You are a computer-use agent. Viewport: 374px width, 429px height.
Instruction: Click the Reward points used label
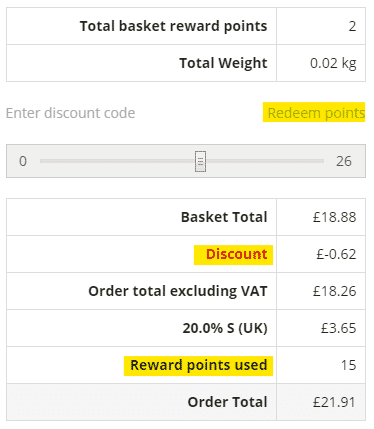pos(199,365)
